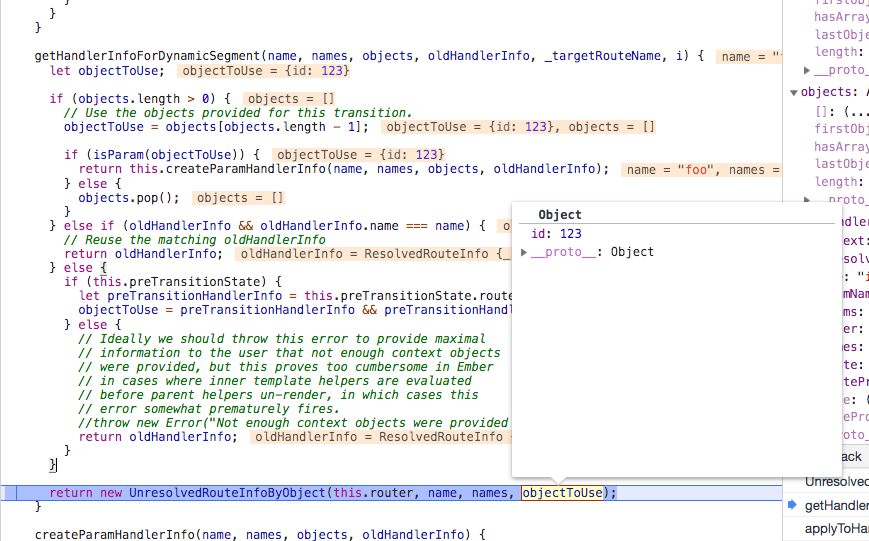Click the highlighted objectToUse token in return line
869x541 pixels.
click(562, 493)
